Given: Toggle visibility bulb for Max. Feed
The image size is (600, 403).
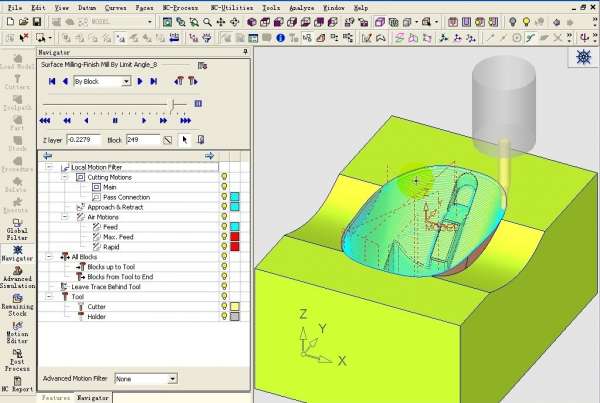Looking at the screenshot, I should (224, 237).
